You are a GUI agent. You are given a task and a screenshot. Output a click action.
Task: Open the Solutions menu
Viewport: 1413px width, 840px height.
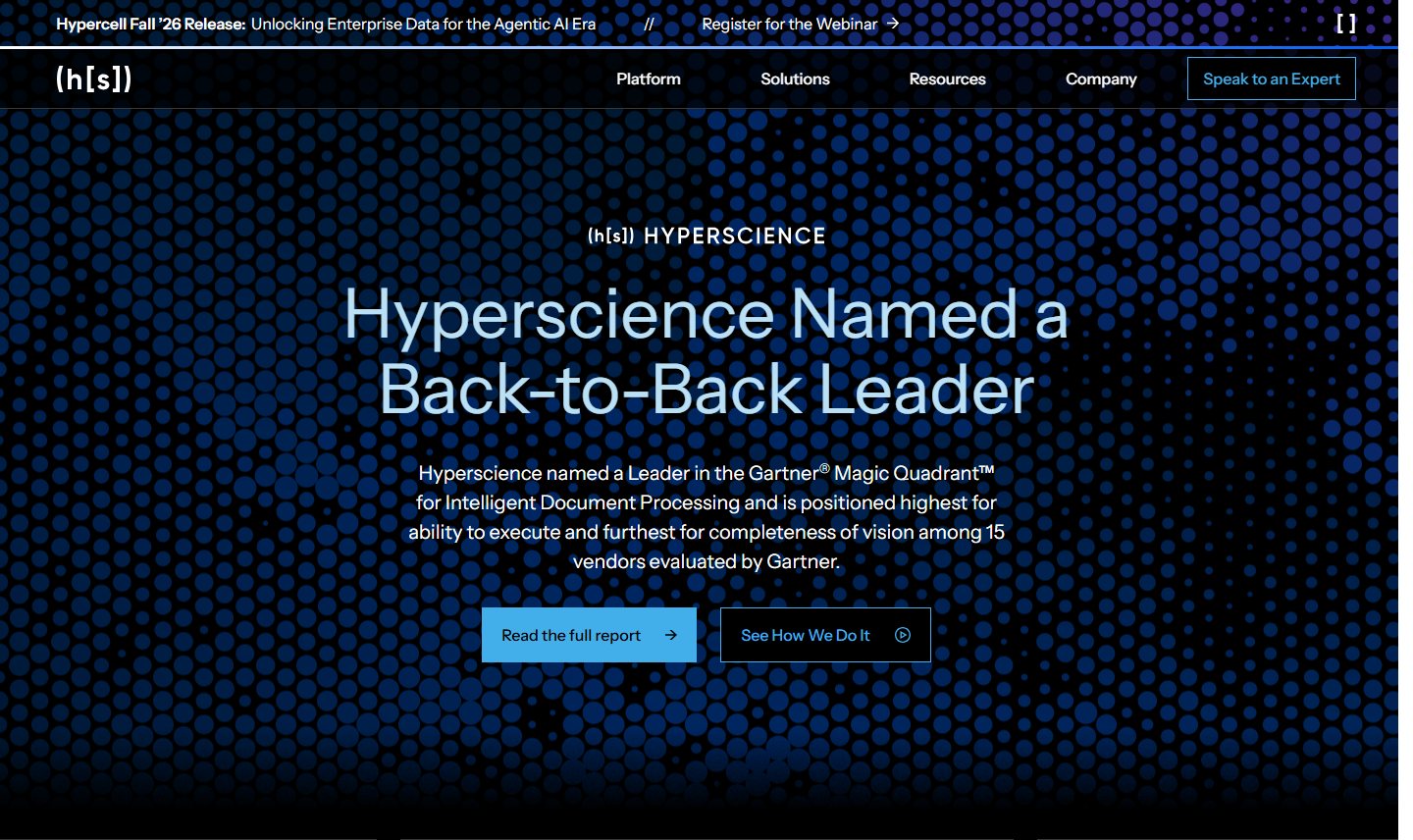[795, 79]
